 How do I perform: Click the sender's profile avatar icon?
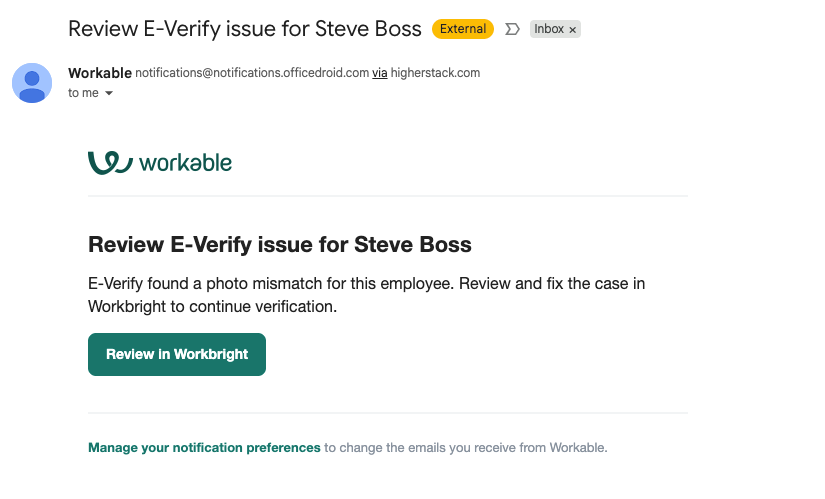click(32, 82)
